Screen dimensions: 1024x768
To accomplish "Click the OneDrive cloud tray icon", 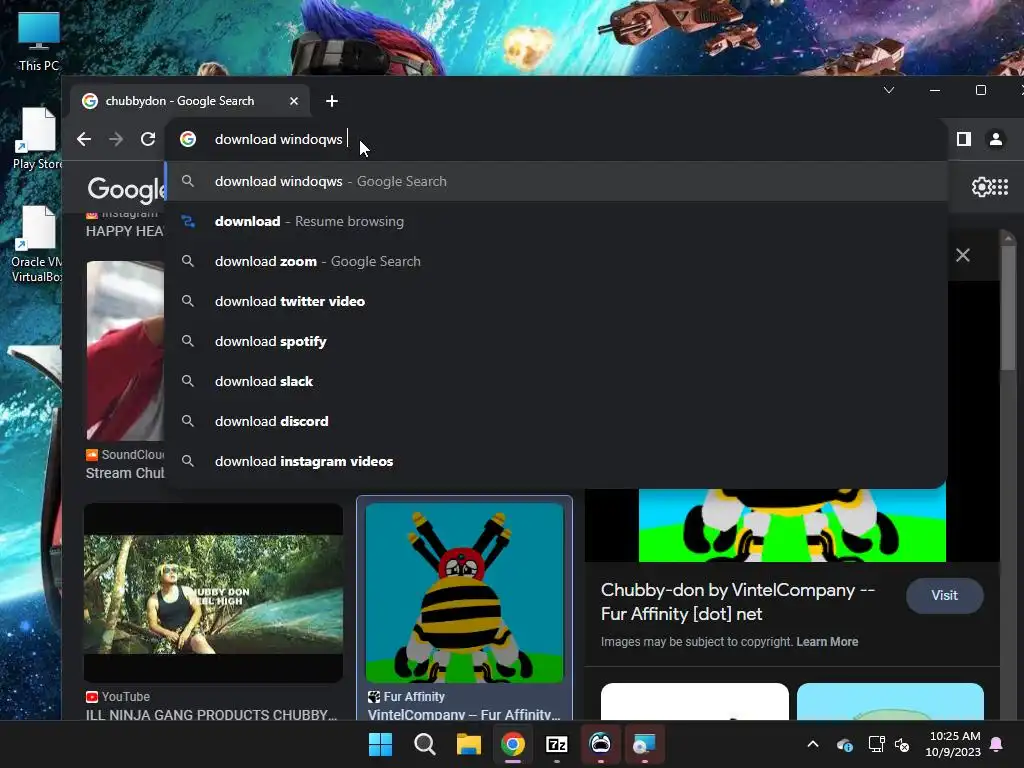I will coord(844,744).
